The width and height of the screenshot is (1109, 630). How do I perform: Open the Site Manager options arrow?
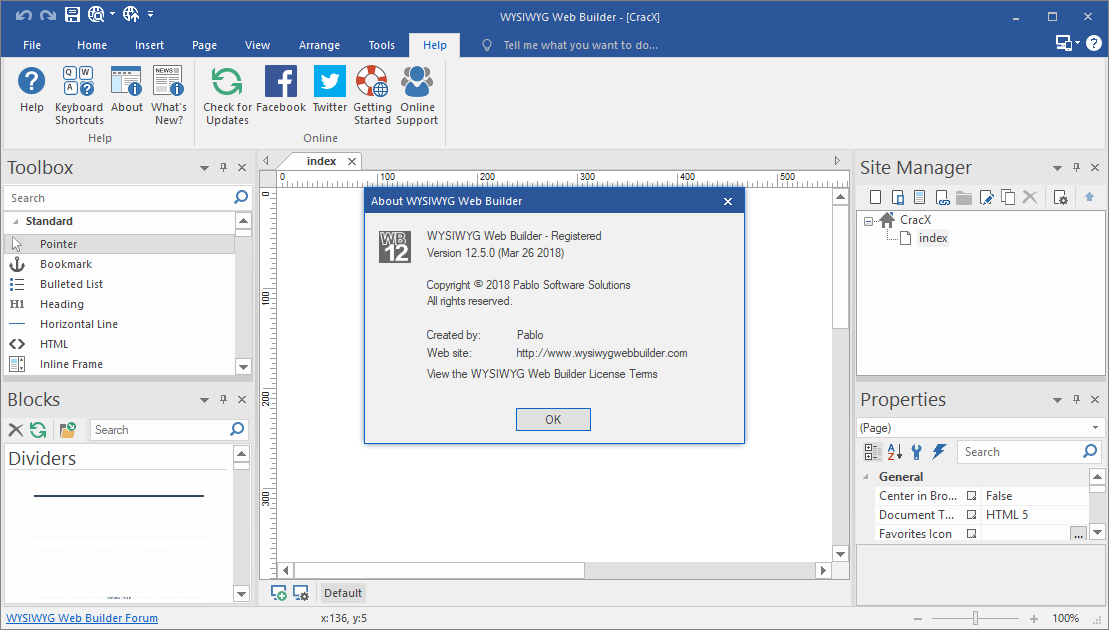(x=1057, y=168)
